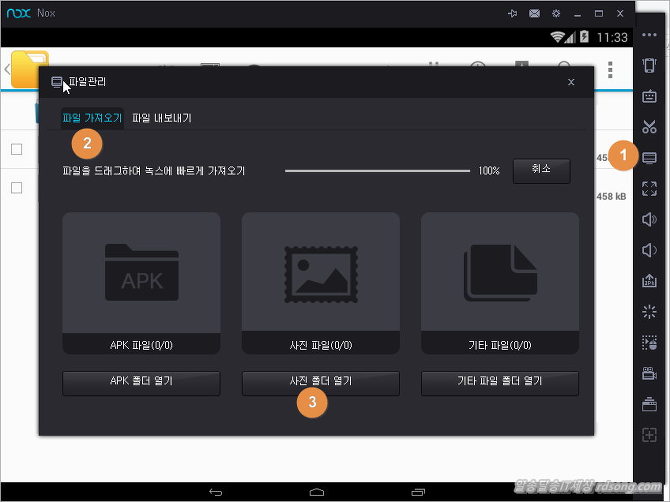The width and height of the screenshot is (670, 502).
Task: Open the toolbox icon in sidebar
Action: 649,404
